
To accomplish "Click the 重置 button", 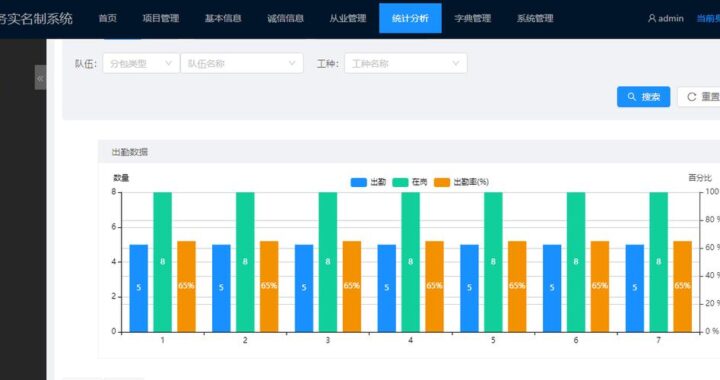I will (x=699, y=97).
